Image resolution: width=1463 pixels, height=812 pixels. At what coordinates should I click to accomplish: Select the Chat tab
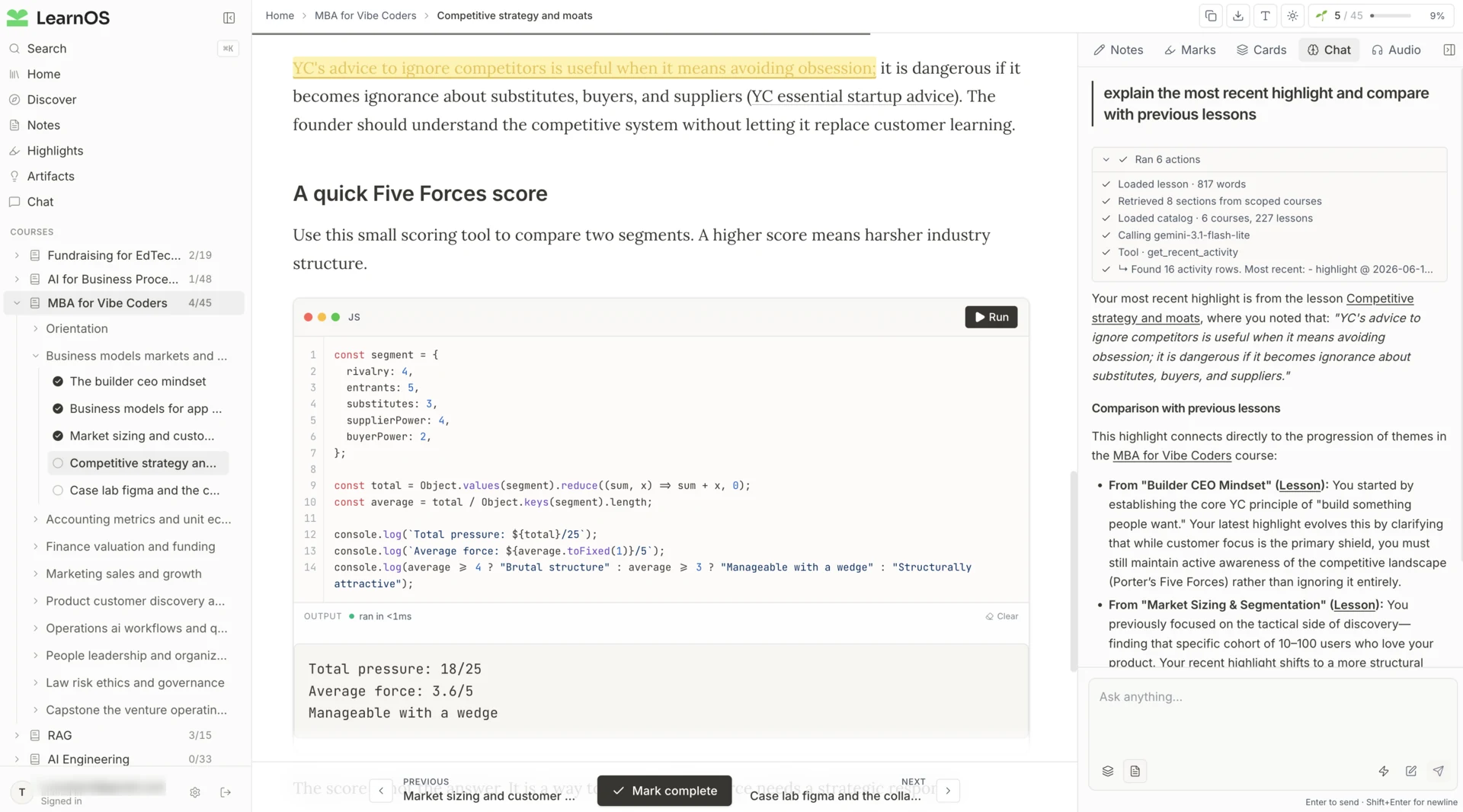(x=1329, y=50)
